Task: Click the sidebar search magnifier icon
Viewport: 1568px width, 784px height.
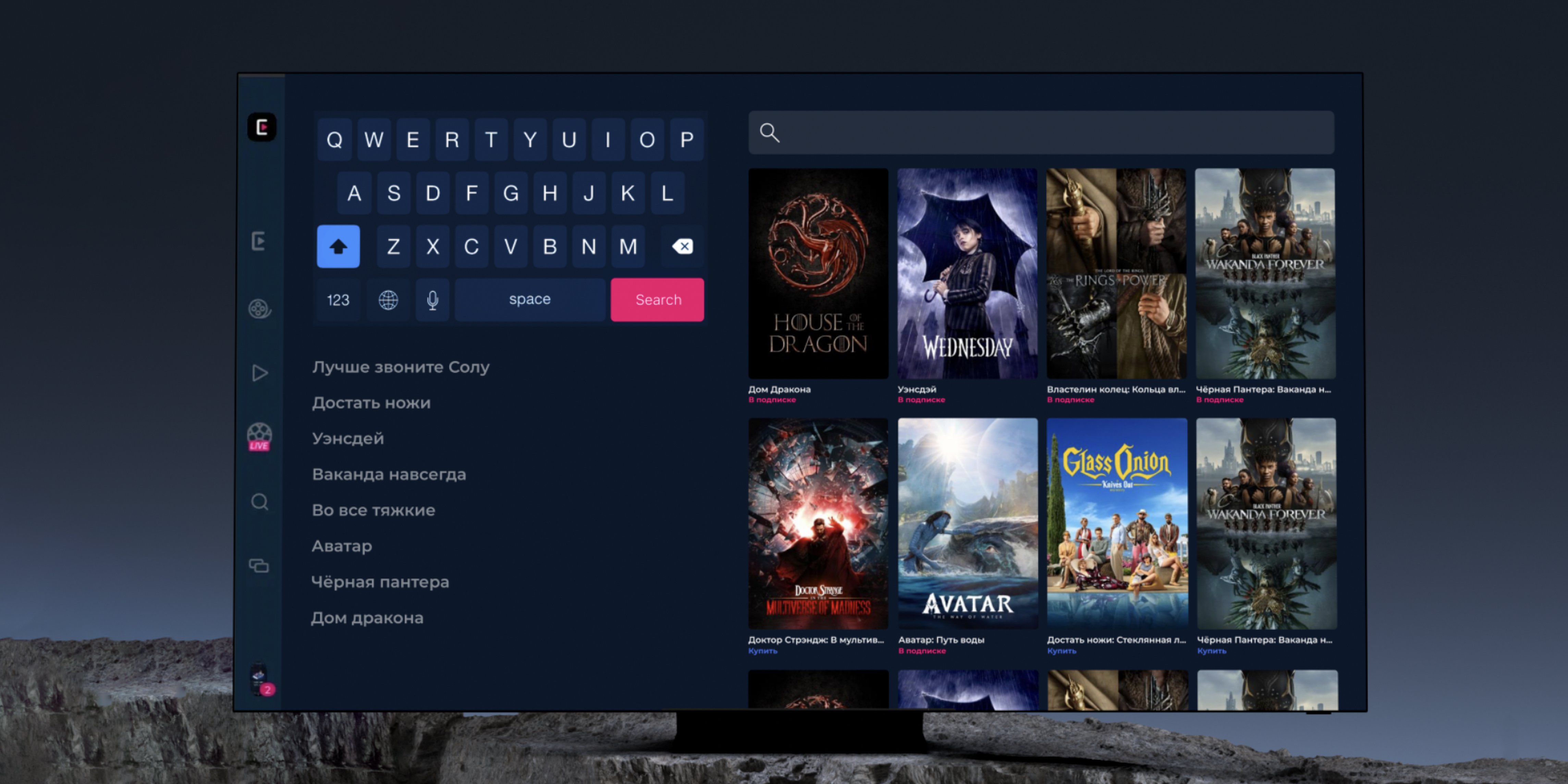Action: (x=260, y=502)
